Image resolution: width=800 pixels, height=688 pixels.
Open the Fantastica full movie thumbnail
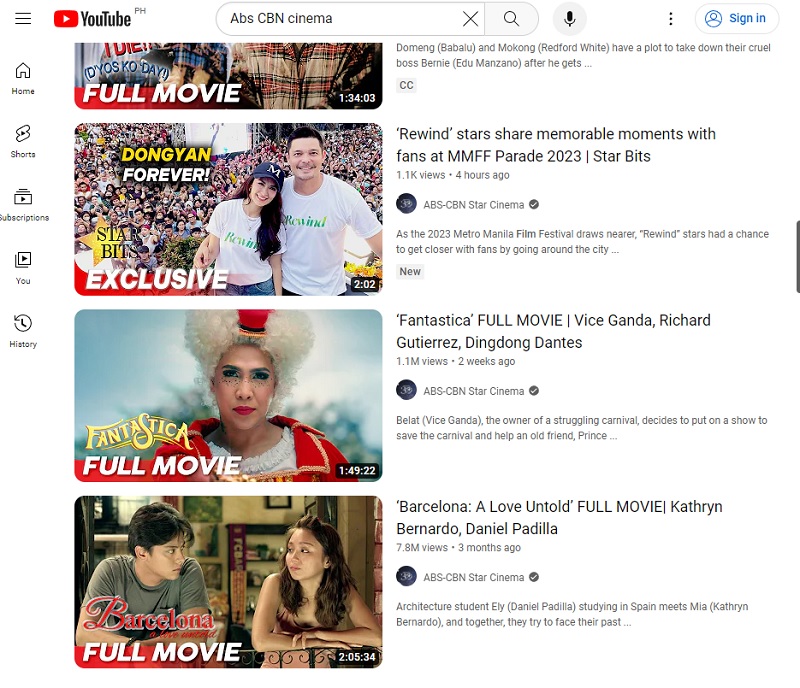pos(228,396)
